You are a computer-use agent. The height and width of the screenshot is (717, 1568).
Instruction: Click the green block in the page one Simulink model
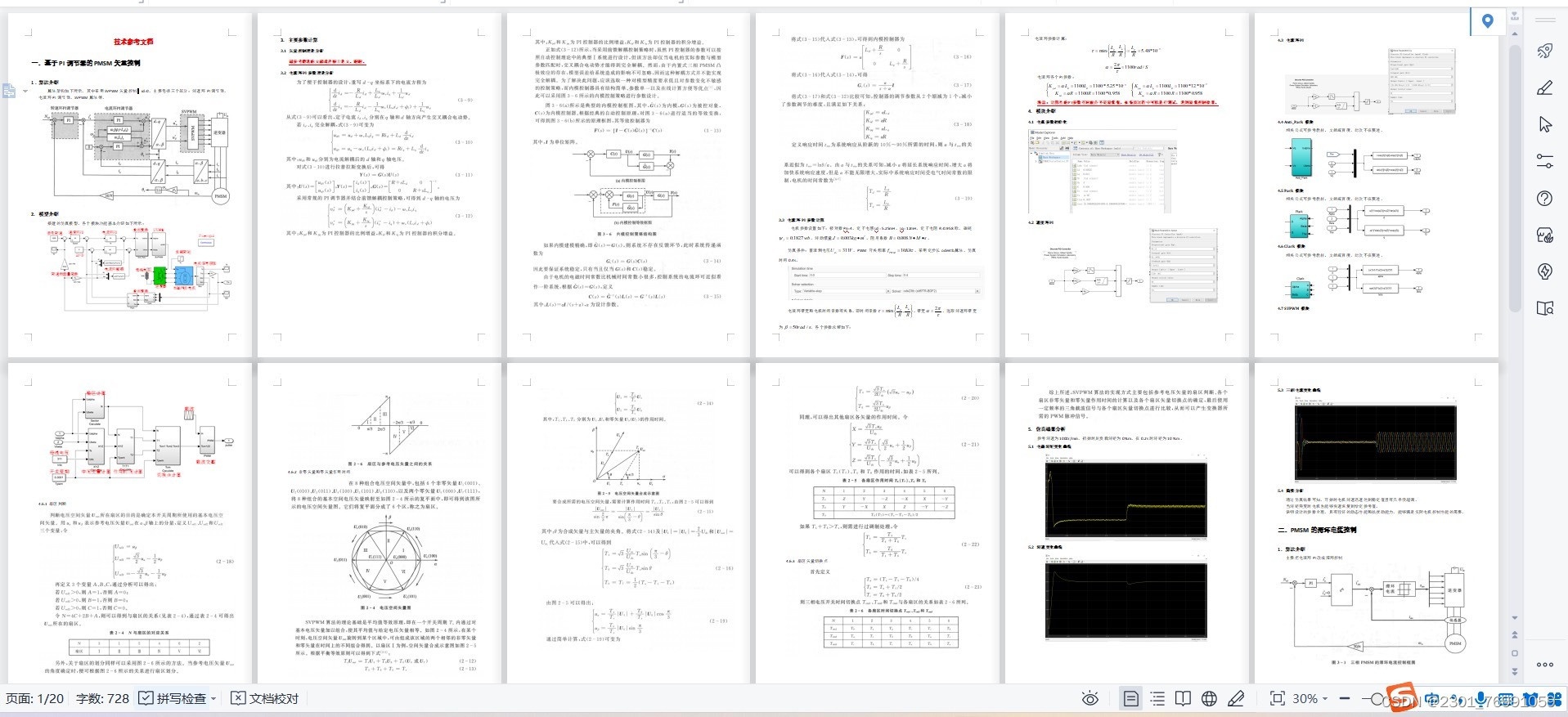(159, 276)
